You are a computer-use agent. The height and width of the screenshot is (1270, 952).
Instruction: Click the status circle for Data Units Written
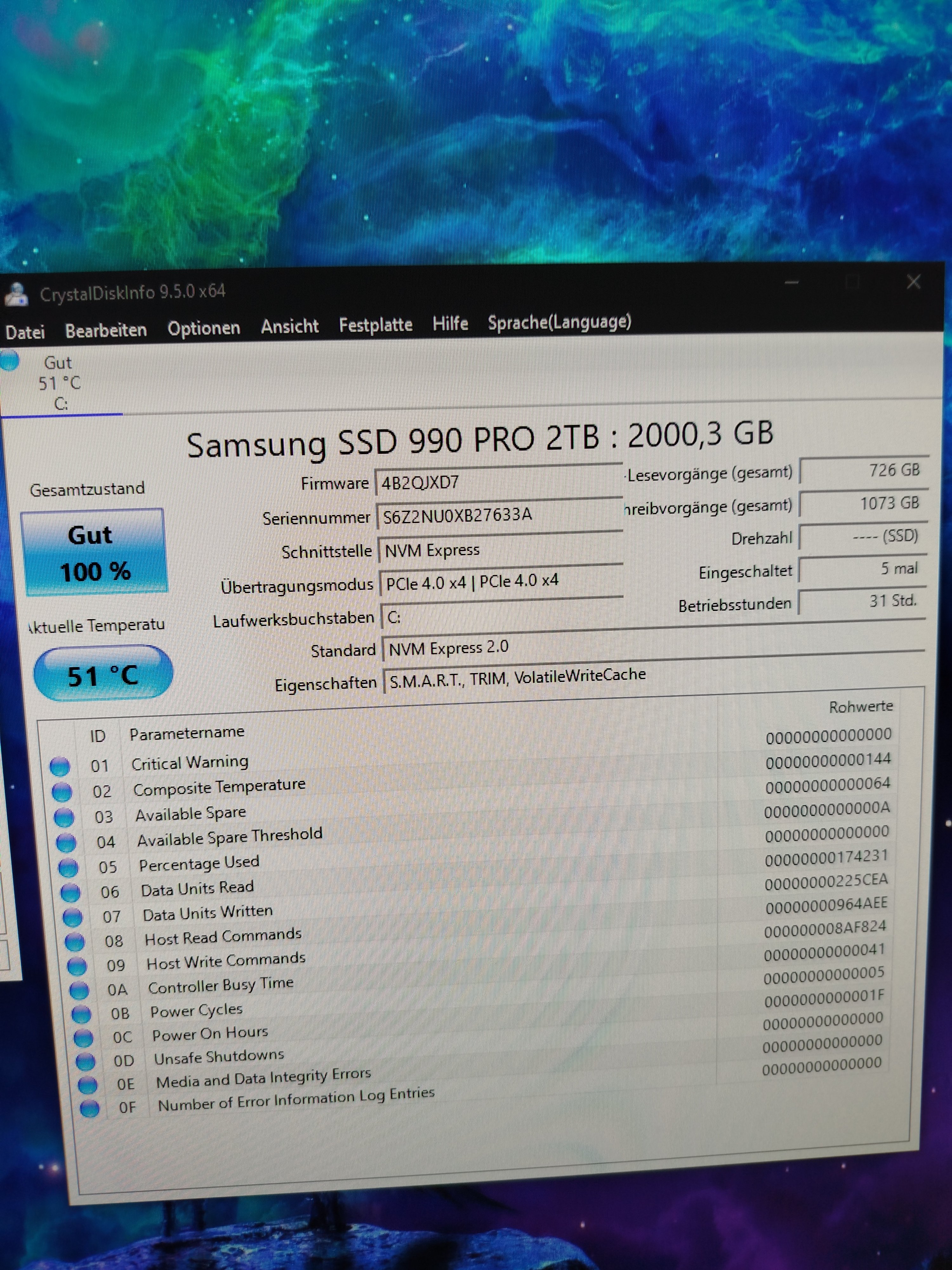click(x=72, y=918)
